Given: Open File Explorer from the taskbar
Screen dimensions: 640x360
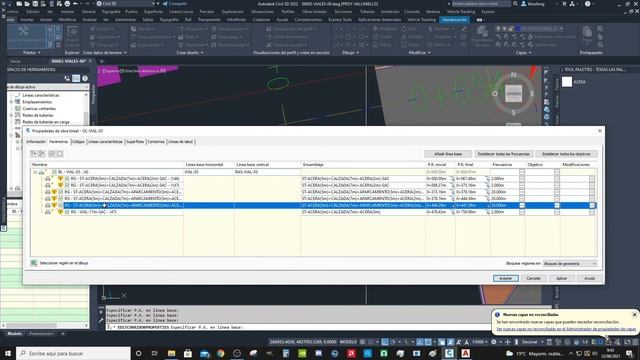Looking at the screenshot, I should click(x=171, y=353).
